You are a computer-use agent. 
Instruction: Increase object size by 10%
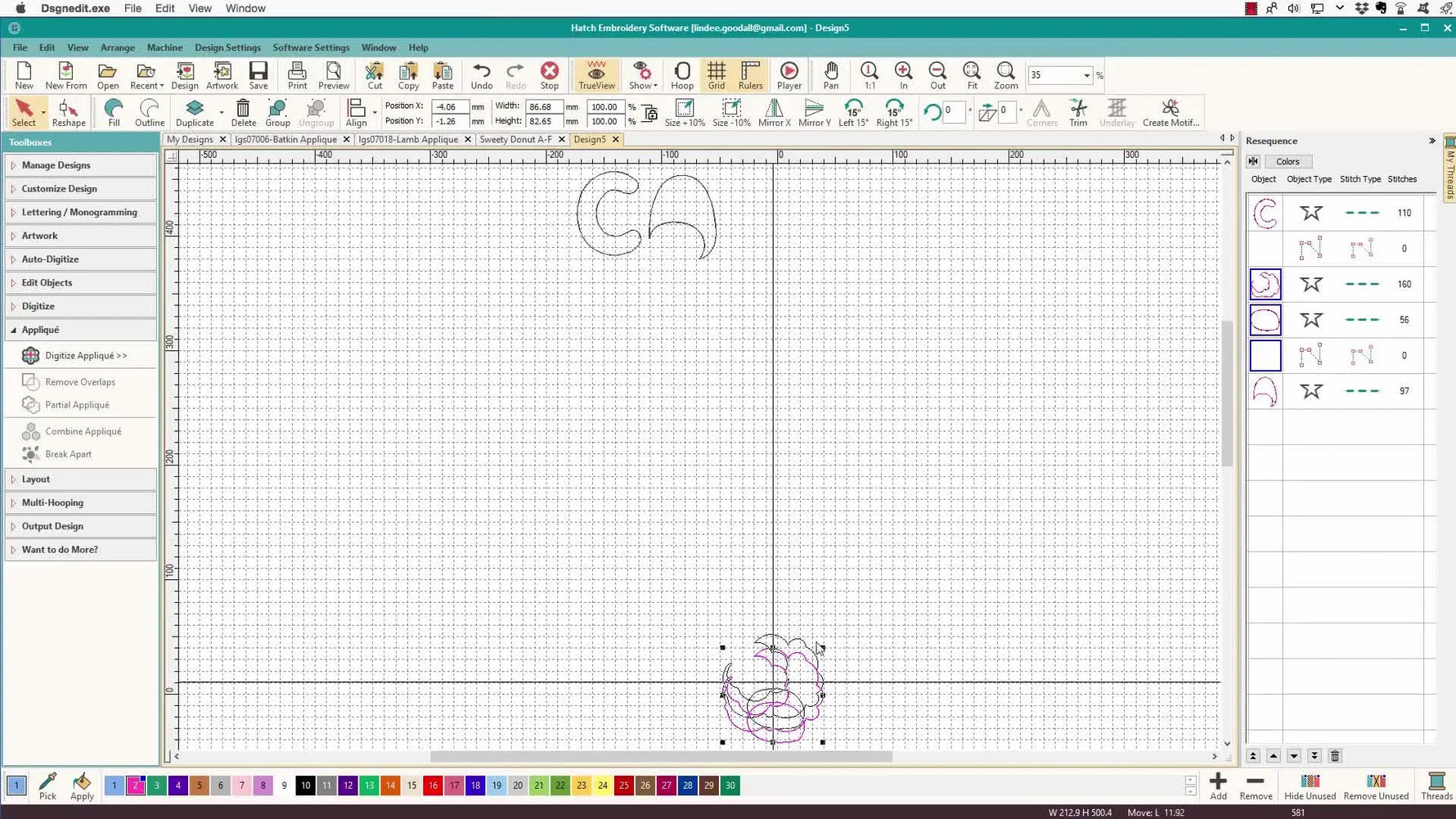(x=685, y=112)
